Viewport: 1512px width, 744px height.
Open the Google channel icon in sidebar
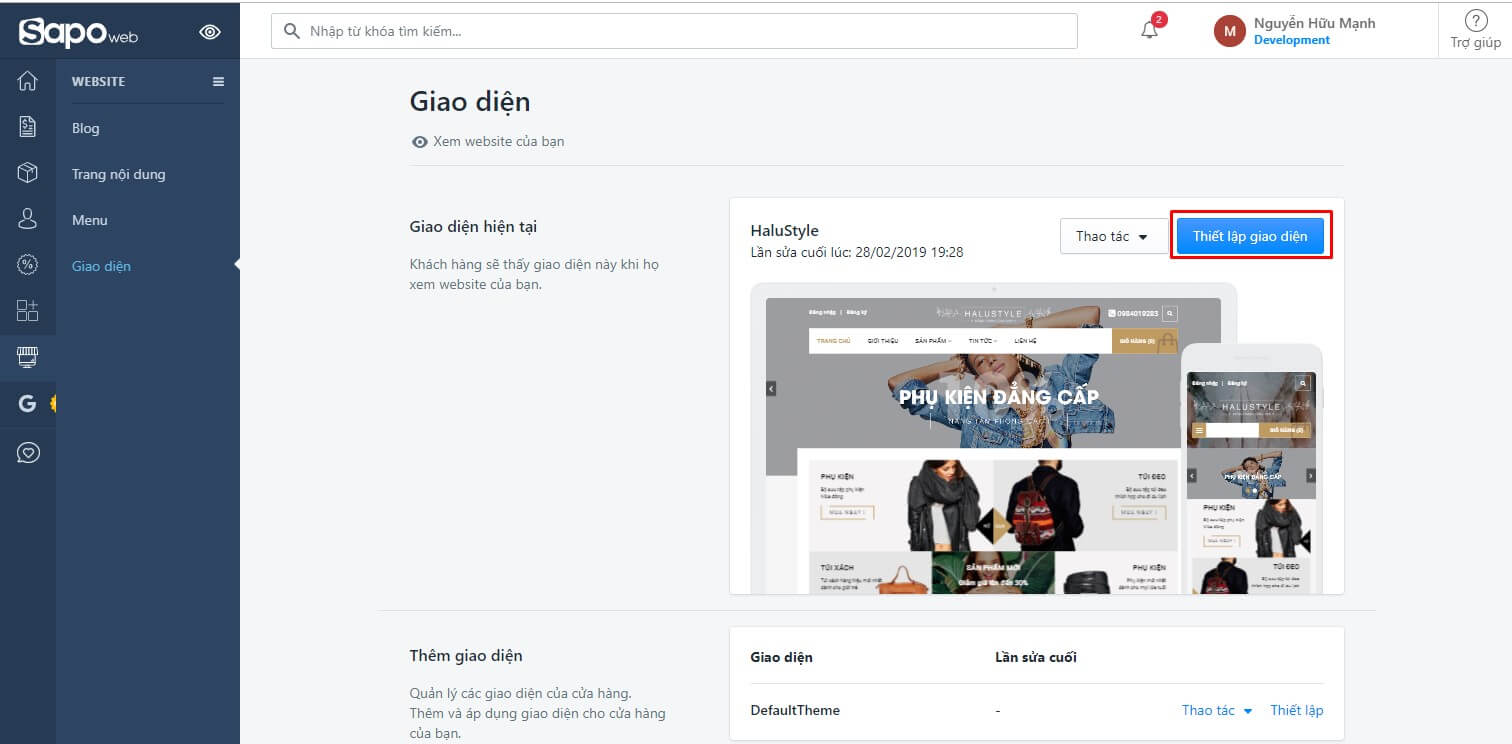tap(28, 403)
